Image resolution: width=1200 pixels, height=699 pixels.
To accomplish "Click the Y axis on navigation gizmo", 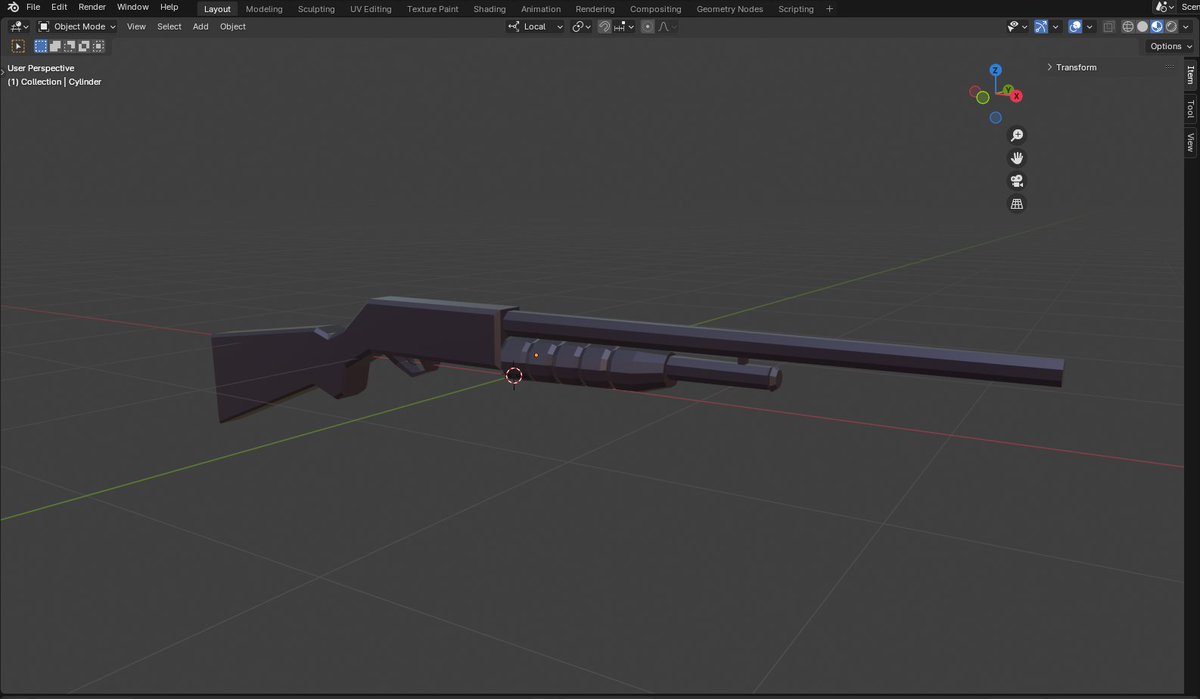I will (x=1008, y=90).
